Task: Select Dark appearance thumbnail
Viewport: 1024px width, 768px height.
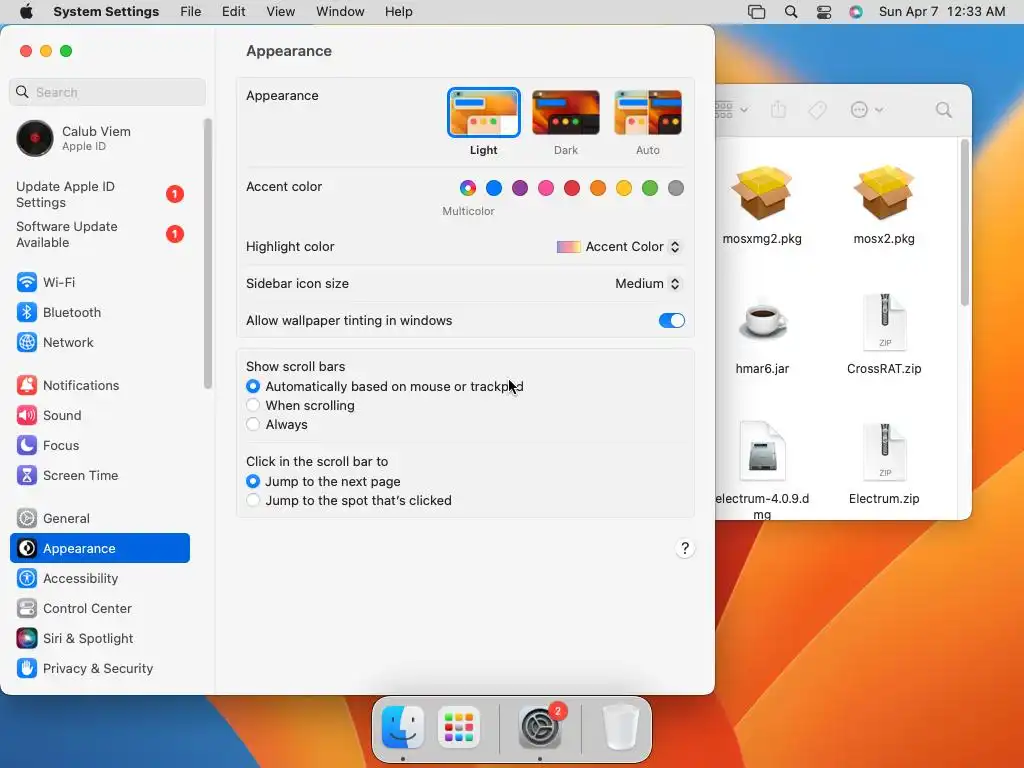Action: click(566, 113)
